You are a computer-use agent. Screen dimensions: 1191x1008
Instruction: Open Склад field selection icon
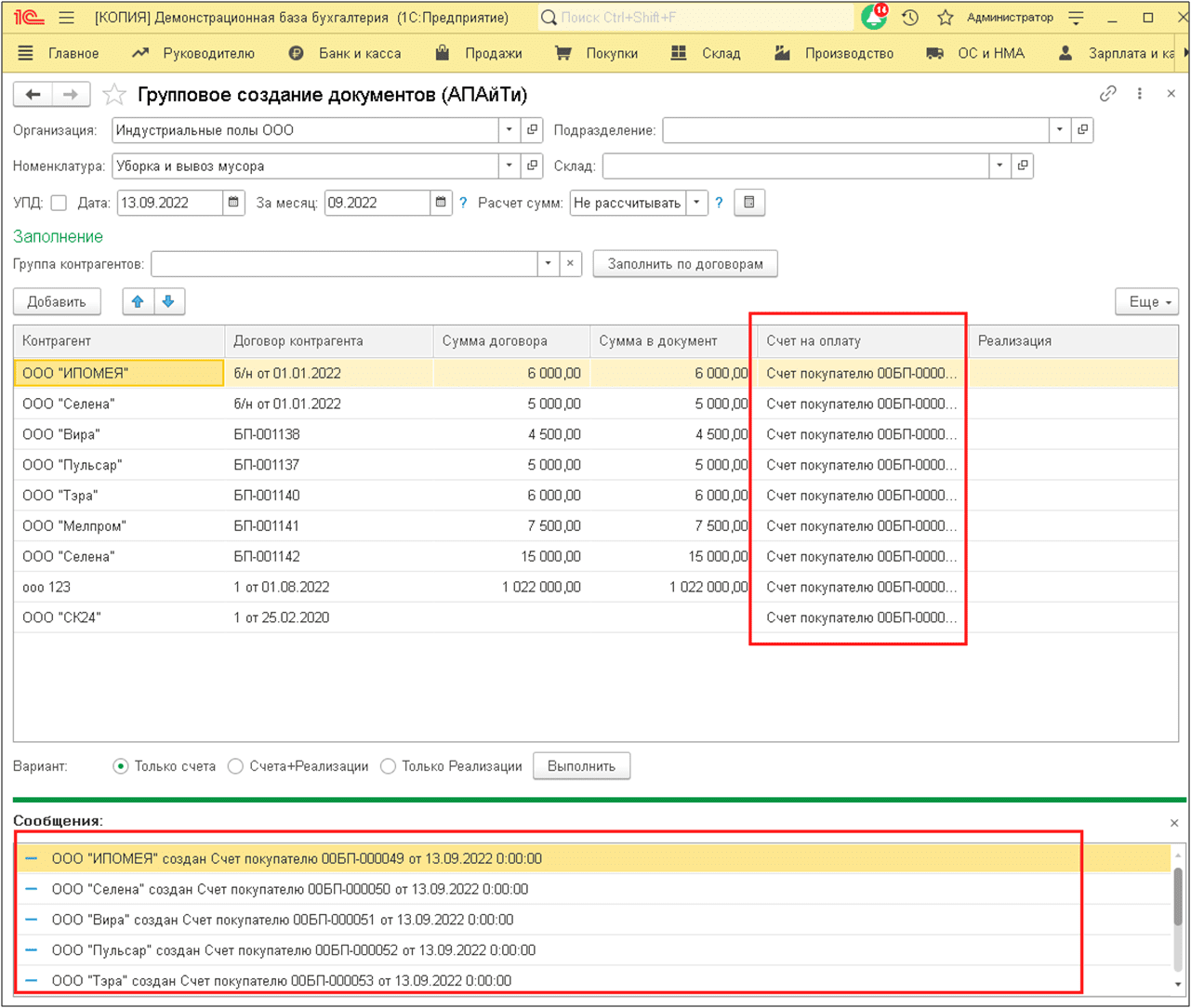click(1023, 166)
